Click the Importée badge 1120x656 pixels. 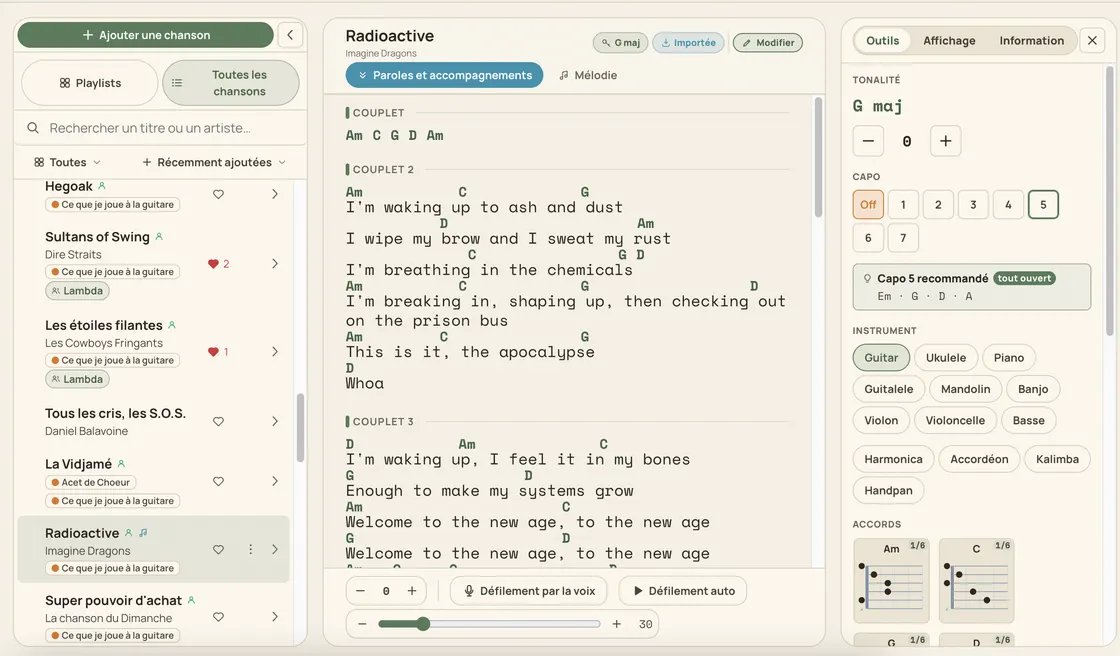point(689,43)
